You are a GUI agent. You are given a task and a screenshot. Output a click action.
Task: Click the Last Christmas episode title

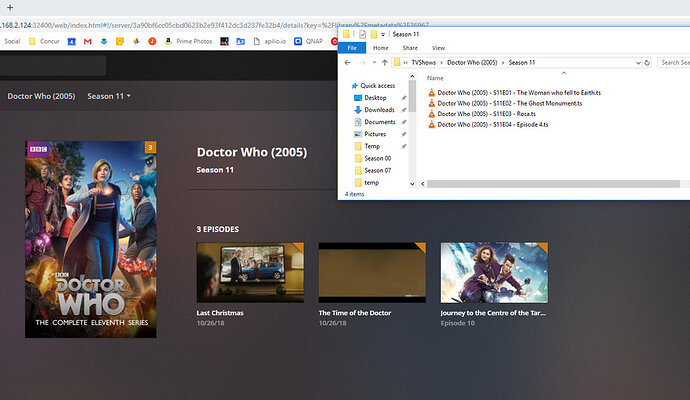tap(220, 313)
